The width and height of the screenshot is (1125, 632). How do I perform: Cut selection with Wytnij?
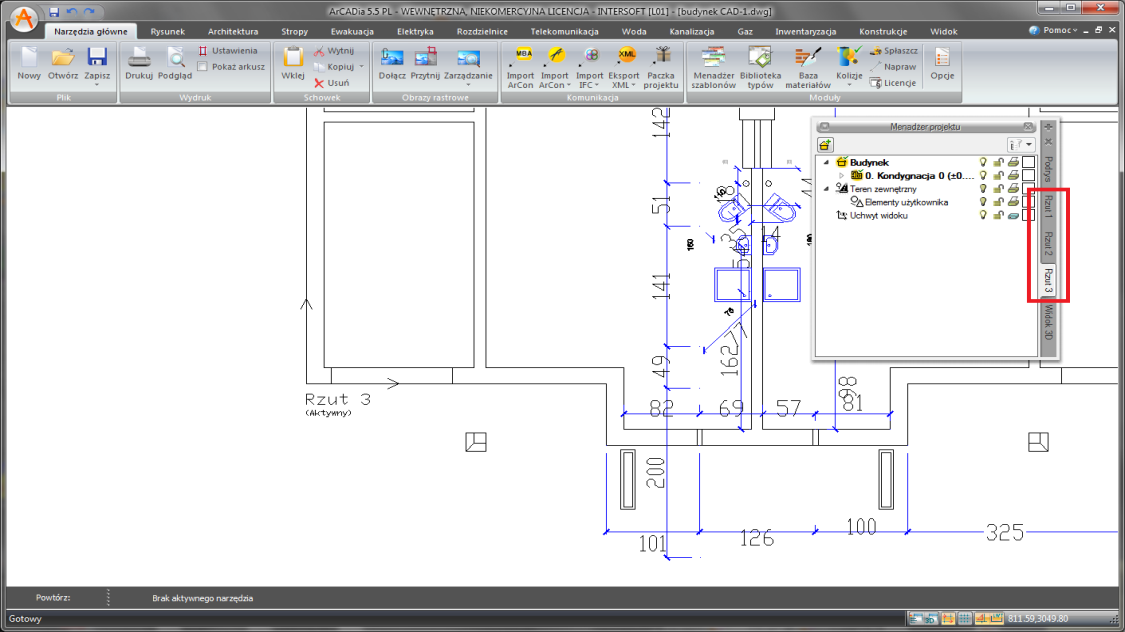[x=334, y=51]
